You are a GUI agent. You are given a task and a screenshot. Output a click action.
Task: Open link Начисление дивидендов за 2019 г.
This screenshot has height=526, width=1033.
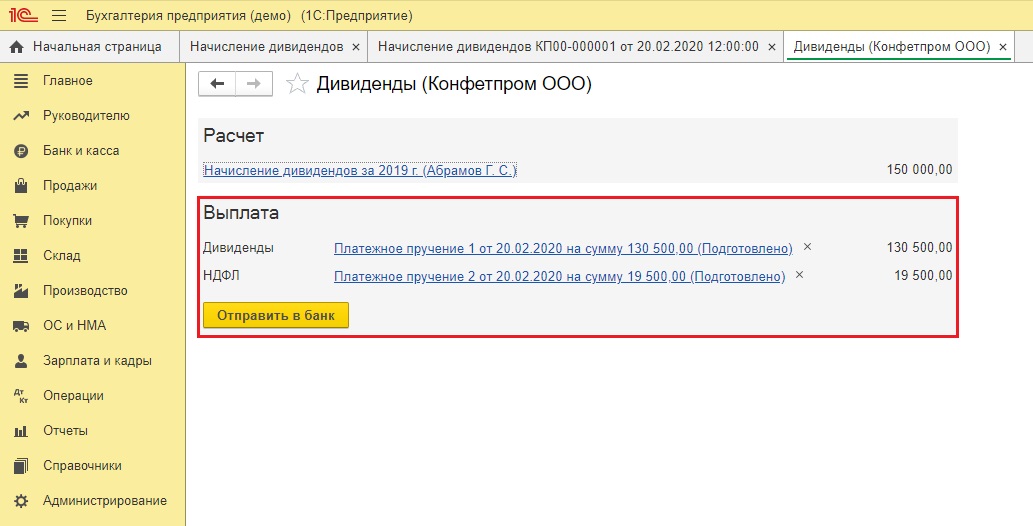[360, 170]
